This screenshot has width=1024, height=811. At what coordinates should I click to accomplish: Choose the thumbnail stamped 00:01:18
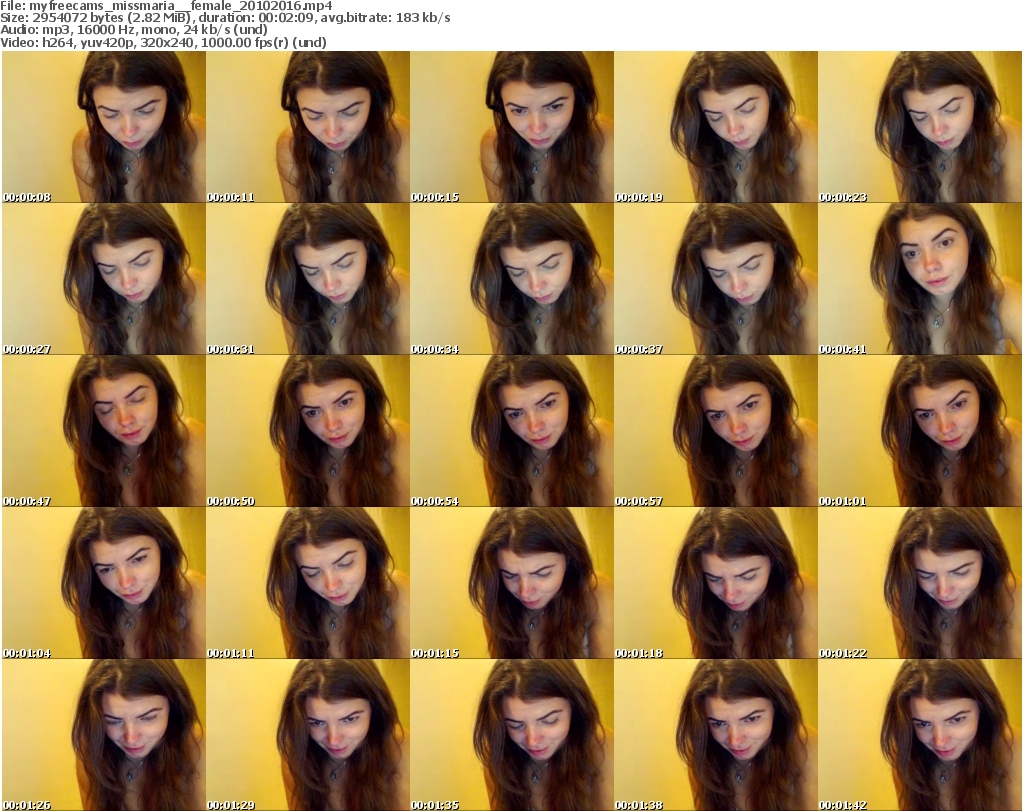coord(716,583)
